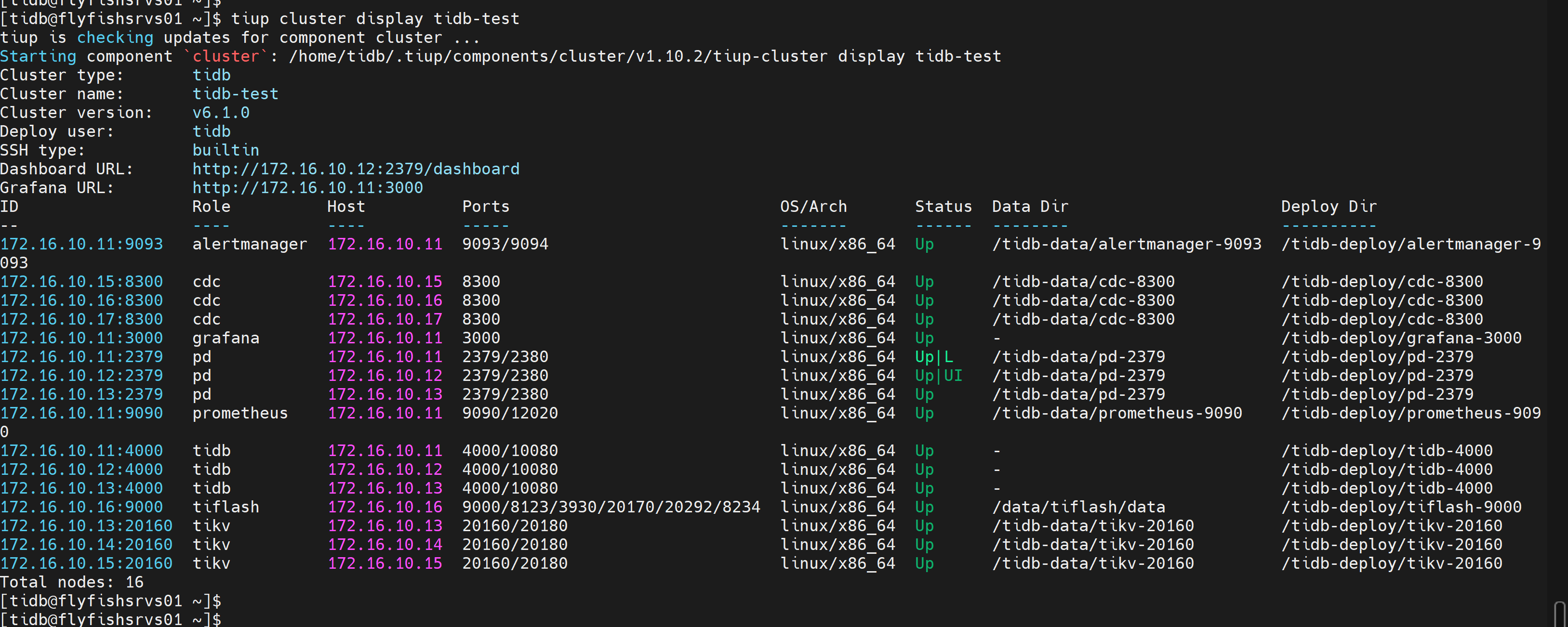The height and width of the screenshot is (627, 1568).
Task: Click the Data Dir column header
Action: [x=1030, y=207]
